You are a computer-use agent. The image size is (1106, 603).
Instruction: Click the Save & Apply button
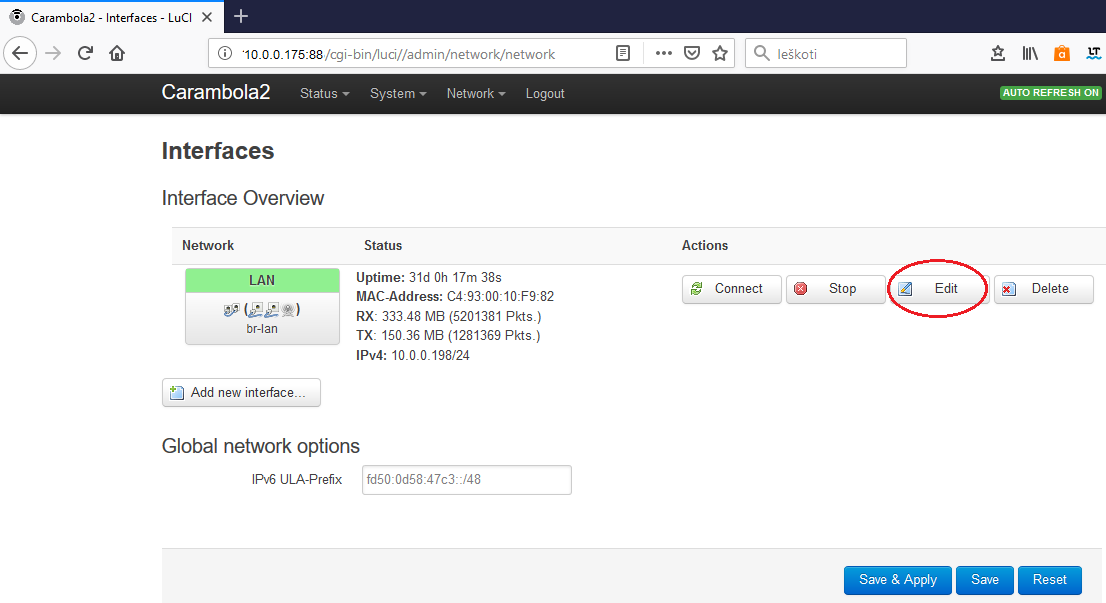pyautogui.click(x=897, y=580)
